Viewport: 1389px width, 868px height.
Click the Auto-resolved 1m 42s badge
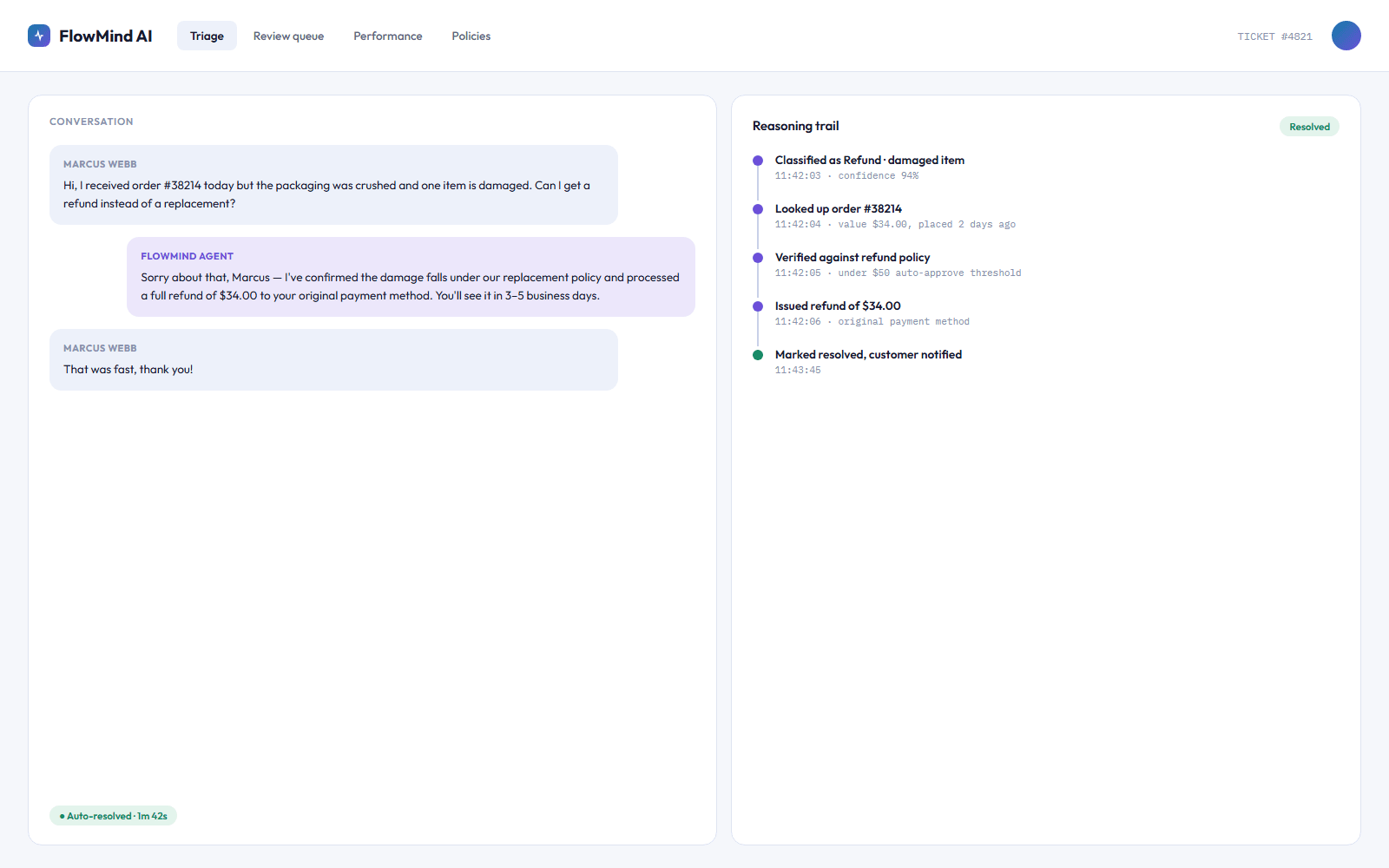pyautogui.click(x=113, y=816)
